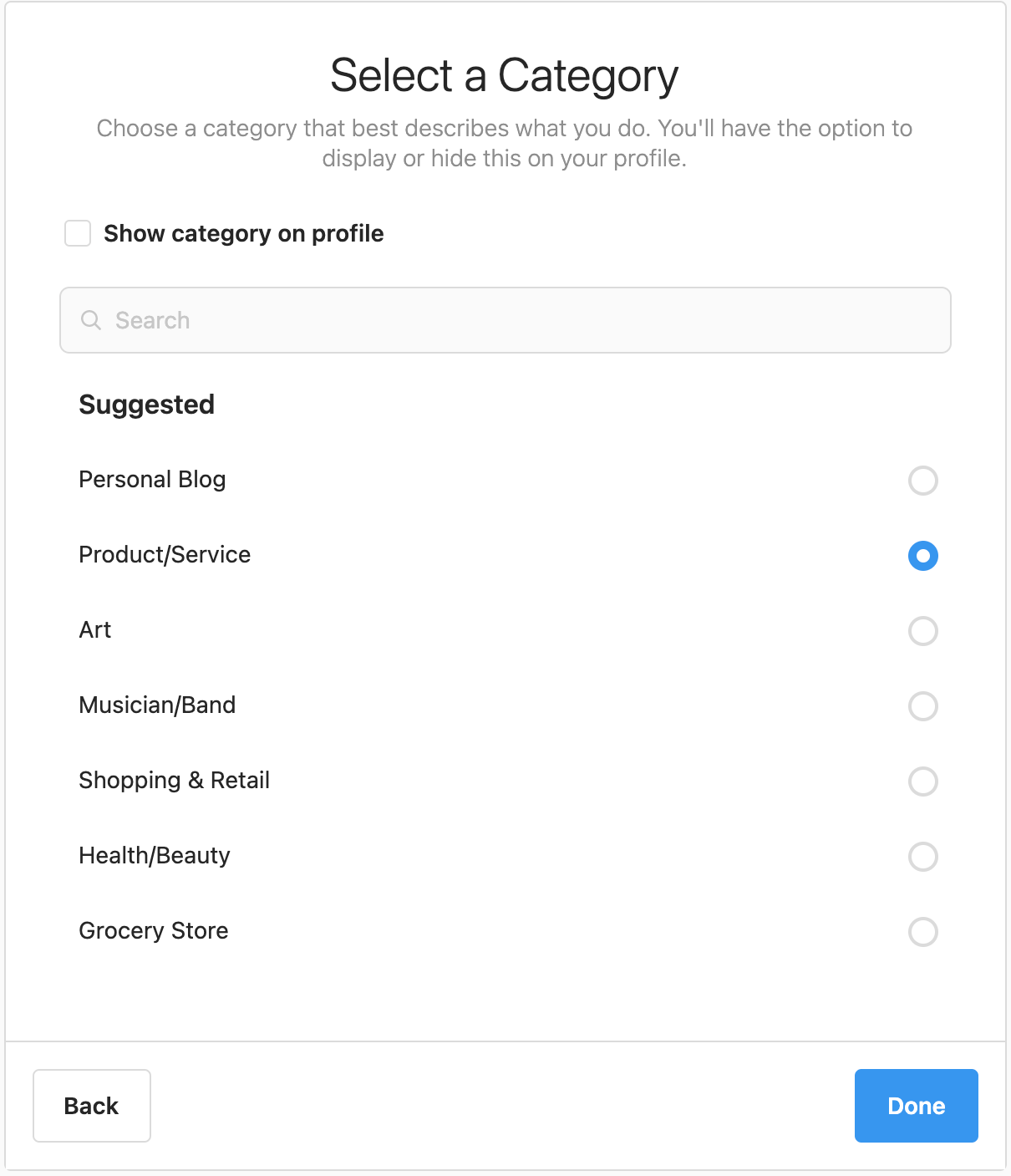Click the 'Grocery Store' category label text
Screen dimensions: 1011x1176
coord(154,931)
